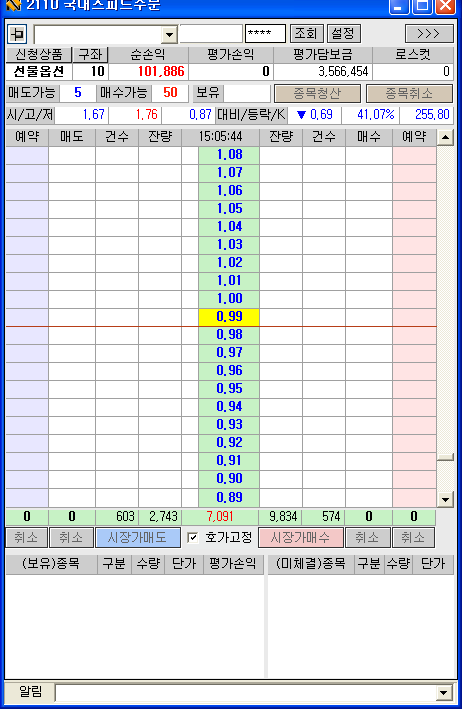
Task: Click the password field with asterisks
Action: pos(265,34)
